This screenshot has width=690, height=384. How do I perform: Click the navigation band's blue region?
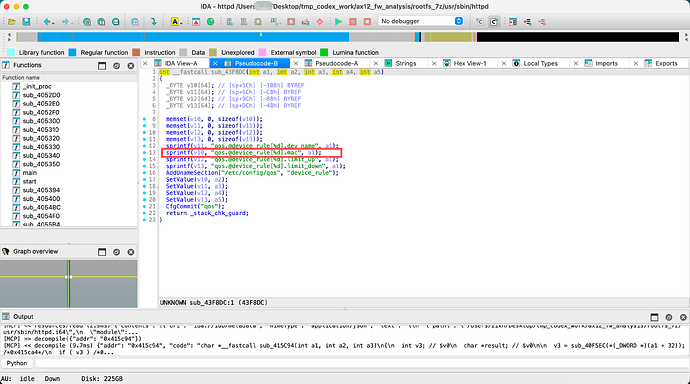[x=194, y=37]
